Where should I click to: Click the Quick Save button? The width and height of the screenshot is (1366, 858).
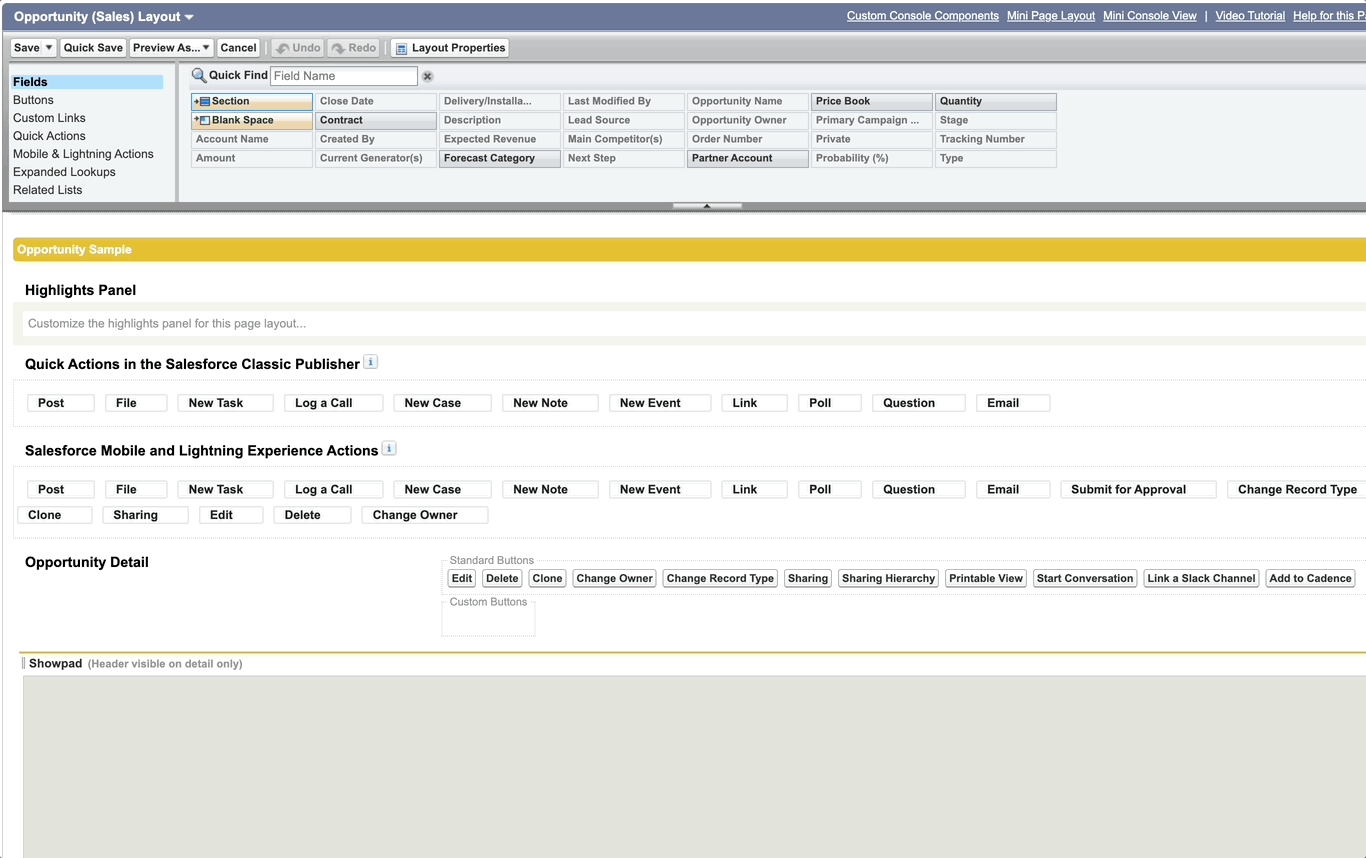tap(92, 47)
